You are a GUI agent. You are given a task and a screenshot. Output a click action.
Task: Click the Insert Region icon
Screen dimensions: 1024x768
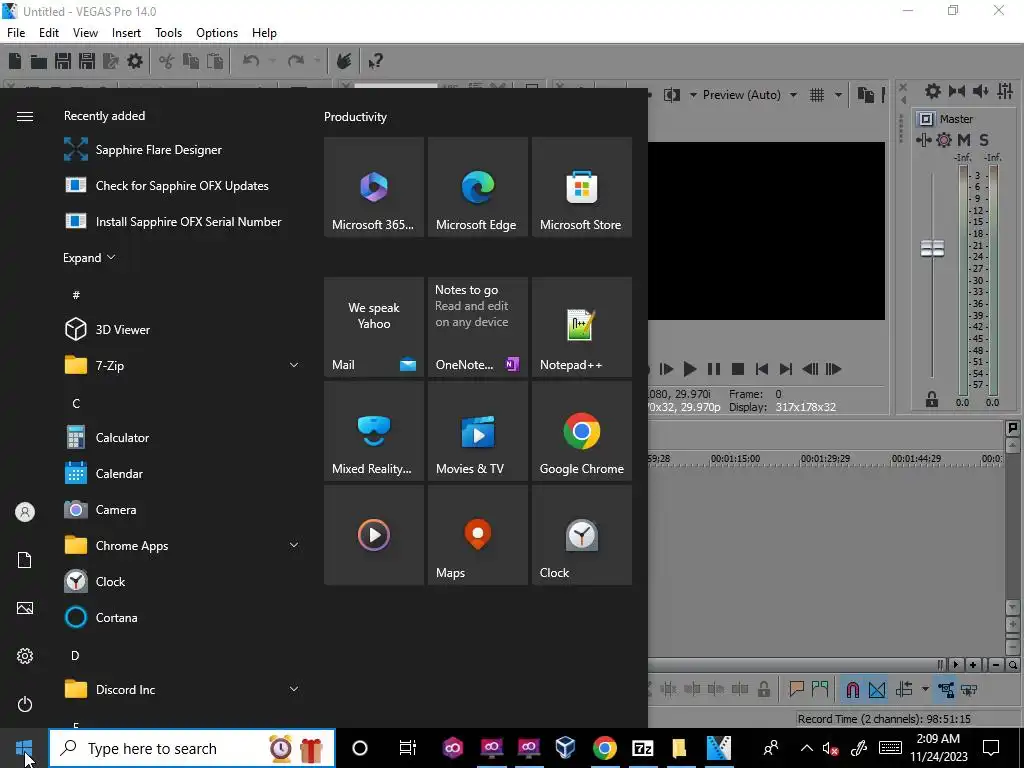[x=820, y=689]
